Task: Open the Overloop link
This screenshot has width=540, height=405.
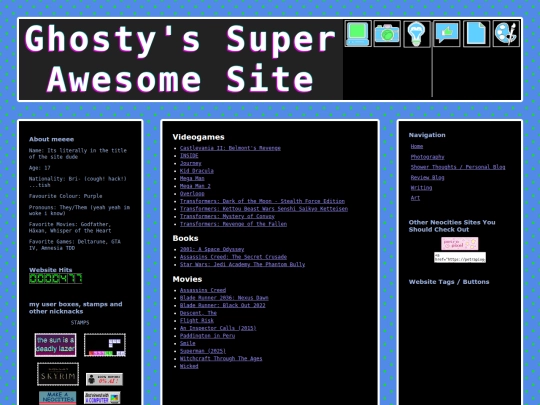Action: 192,194
